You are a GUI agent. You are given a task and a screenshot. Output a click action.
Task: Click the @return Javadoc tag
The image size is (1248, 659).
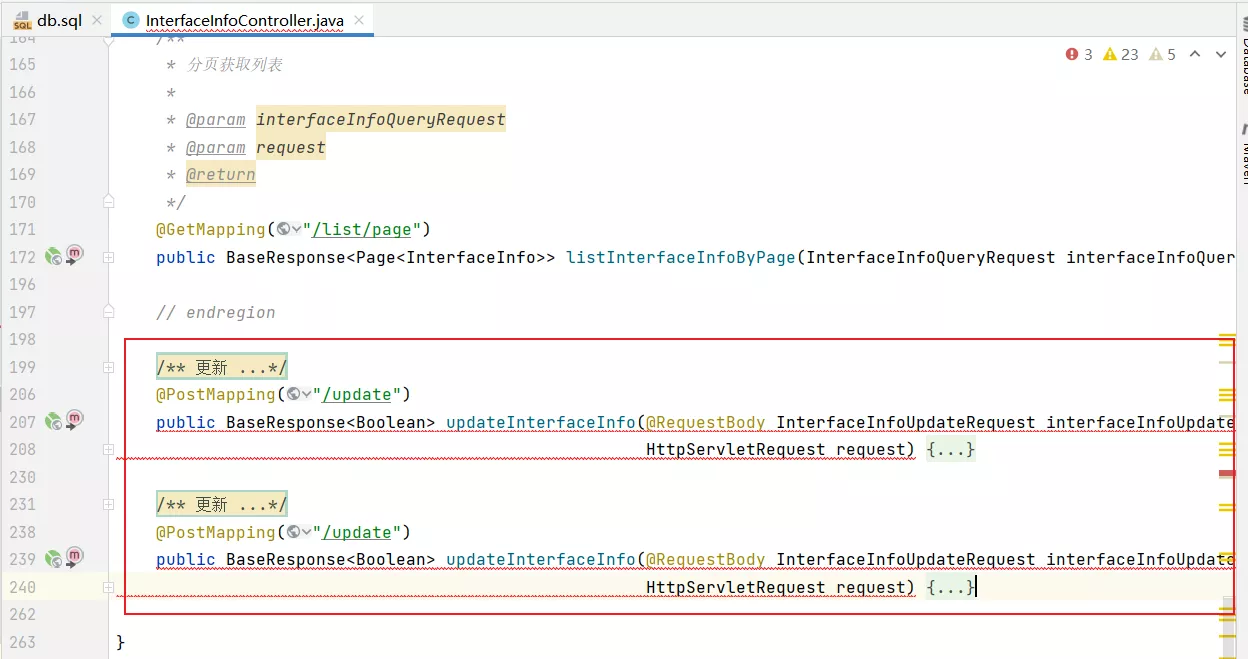[x=221, y=174]
